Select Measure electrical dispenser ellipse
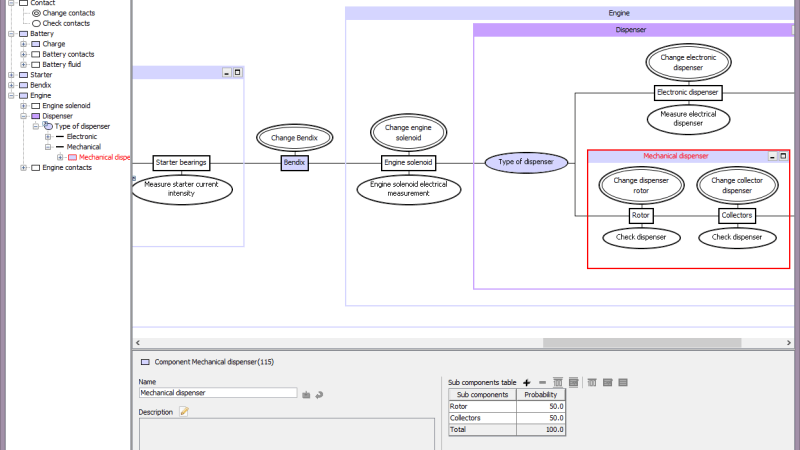The image size is (800, 450). pyautogui.click(x=688, y=119)
